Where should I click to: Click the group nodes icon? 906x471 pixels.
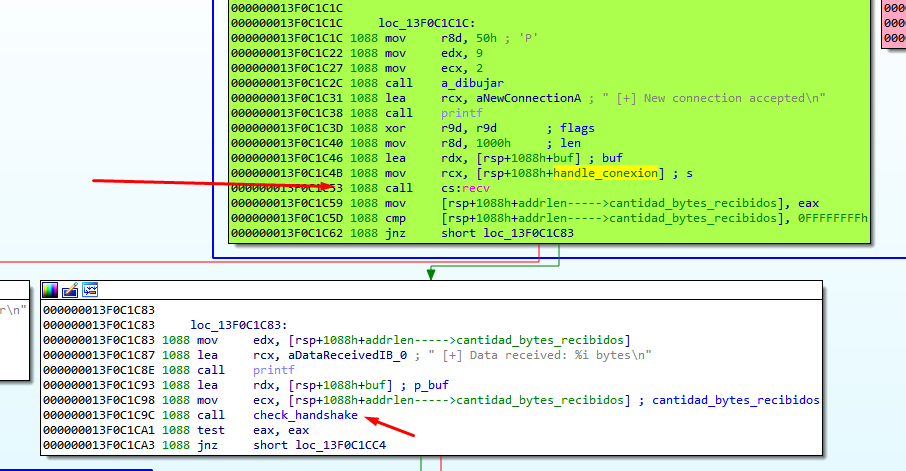point(90,290)
